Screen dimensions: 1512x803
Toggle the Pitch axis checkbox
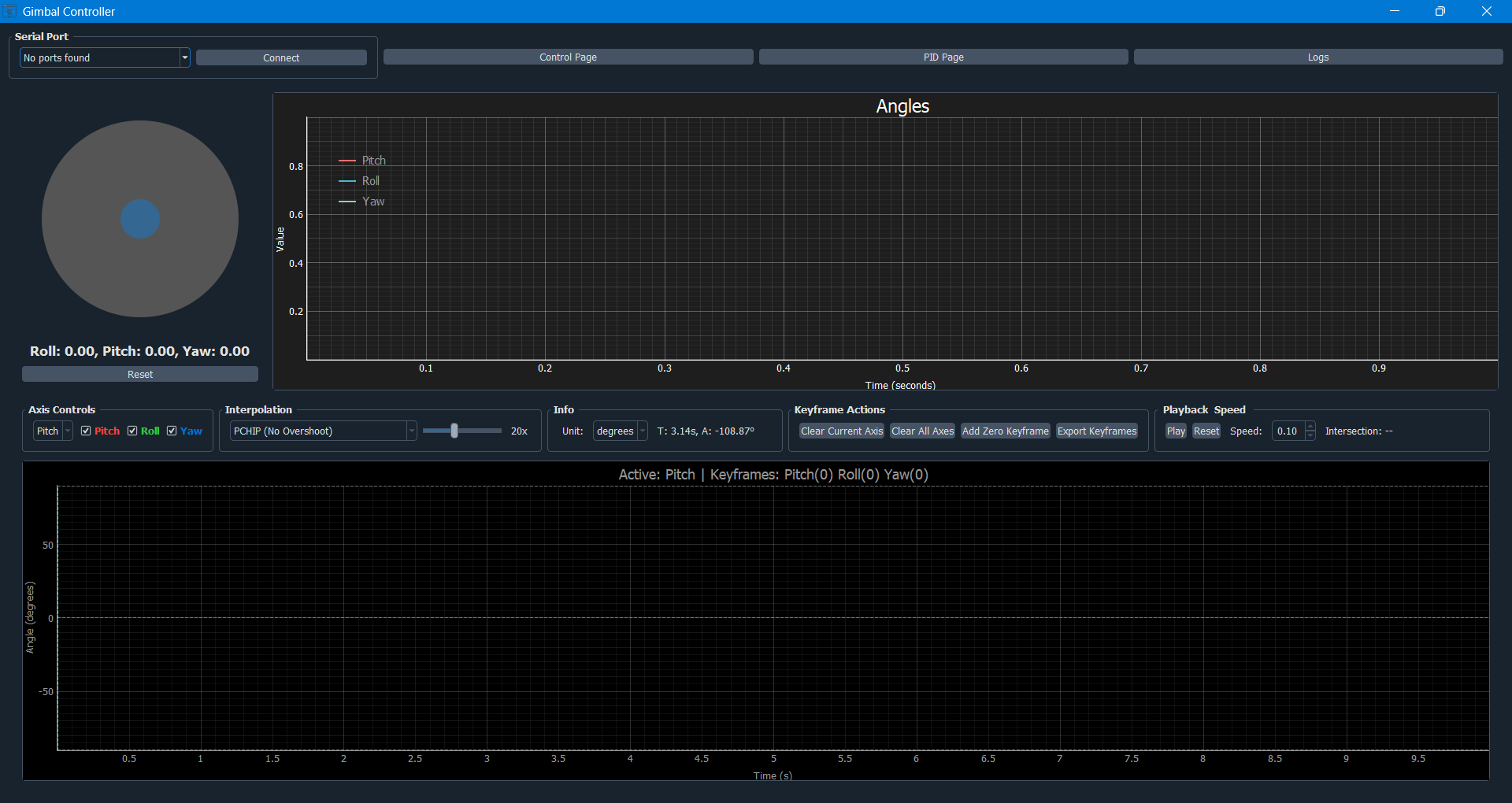[86, 431]
